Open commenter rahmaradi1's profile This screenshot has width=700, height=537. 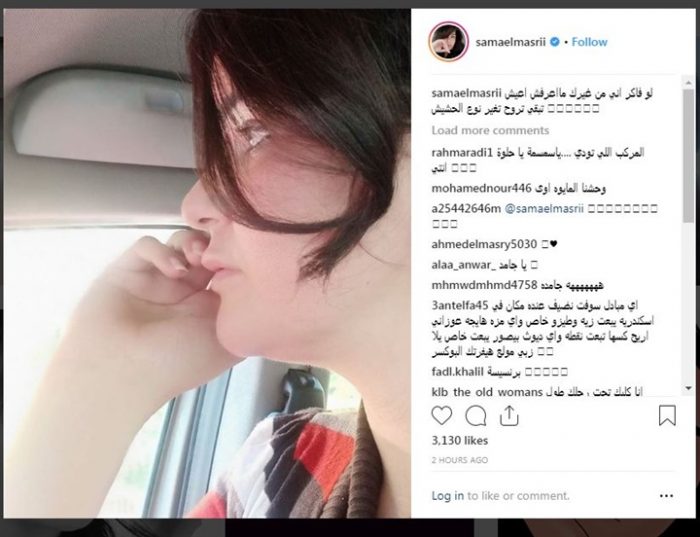tap(462, 153)
